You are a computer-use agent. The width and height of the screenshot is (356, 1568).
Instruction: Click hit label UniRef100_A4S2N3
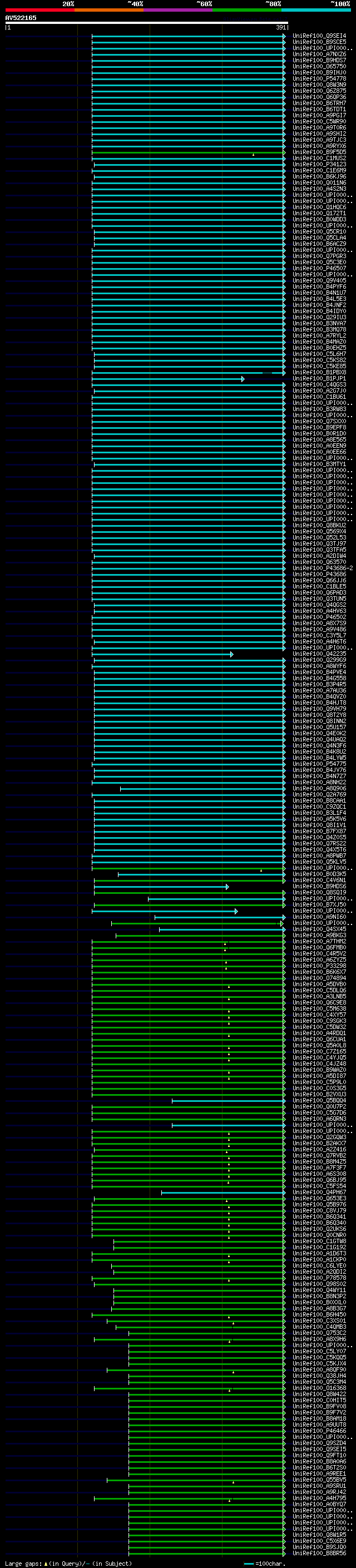coord(319,189)
